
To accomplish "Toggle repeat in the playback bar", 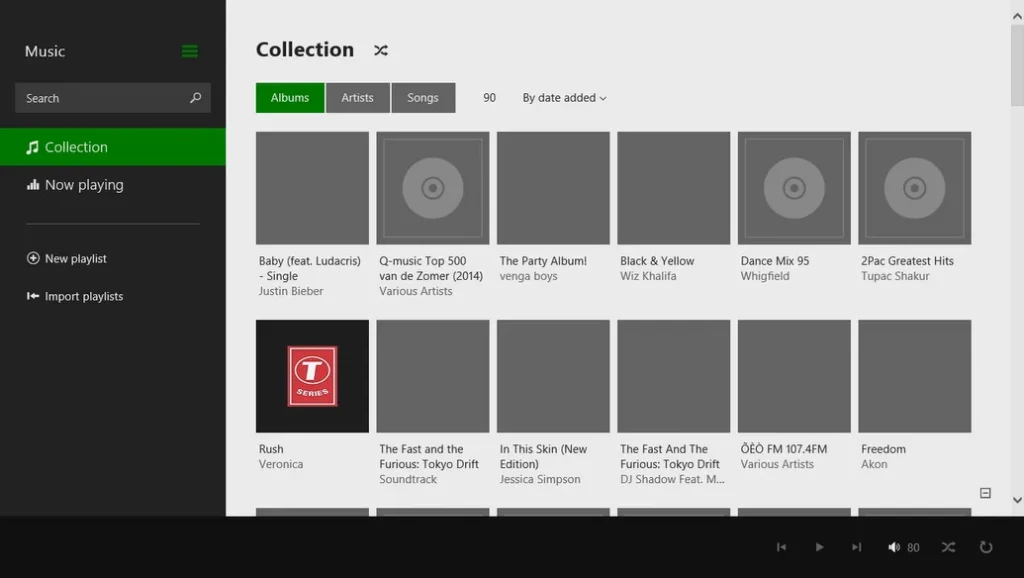I will coord(986,547).
